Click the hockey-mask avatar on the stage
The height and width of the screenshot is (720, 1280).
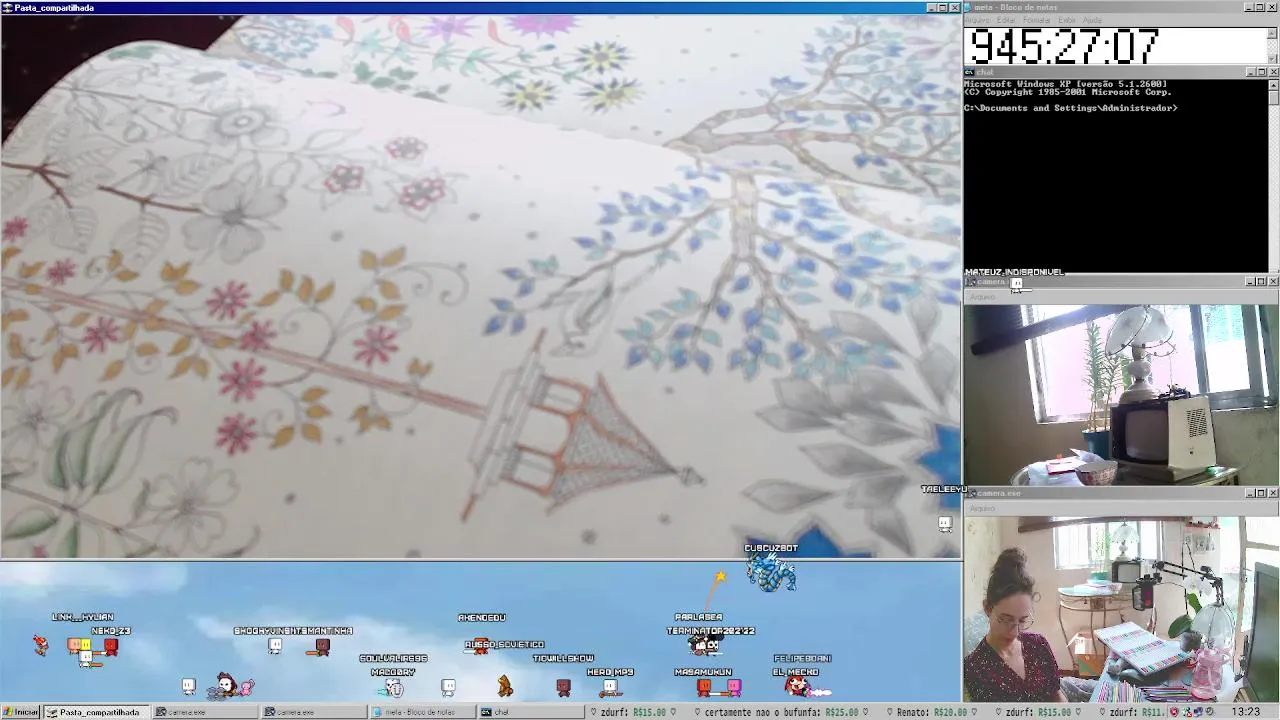[x=226, y=686]
